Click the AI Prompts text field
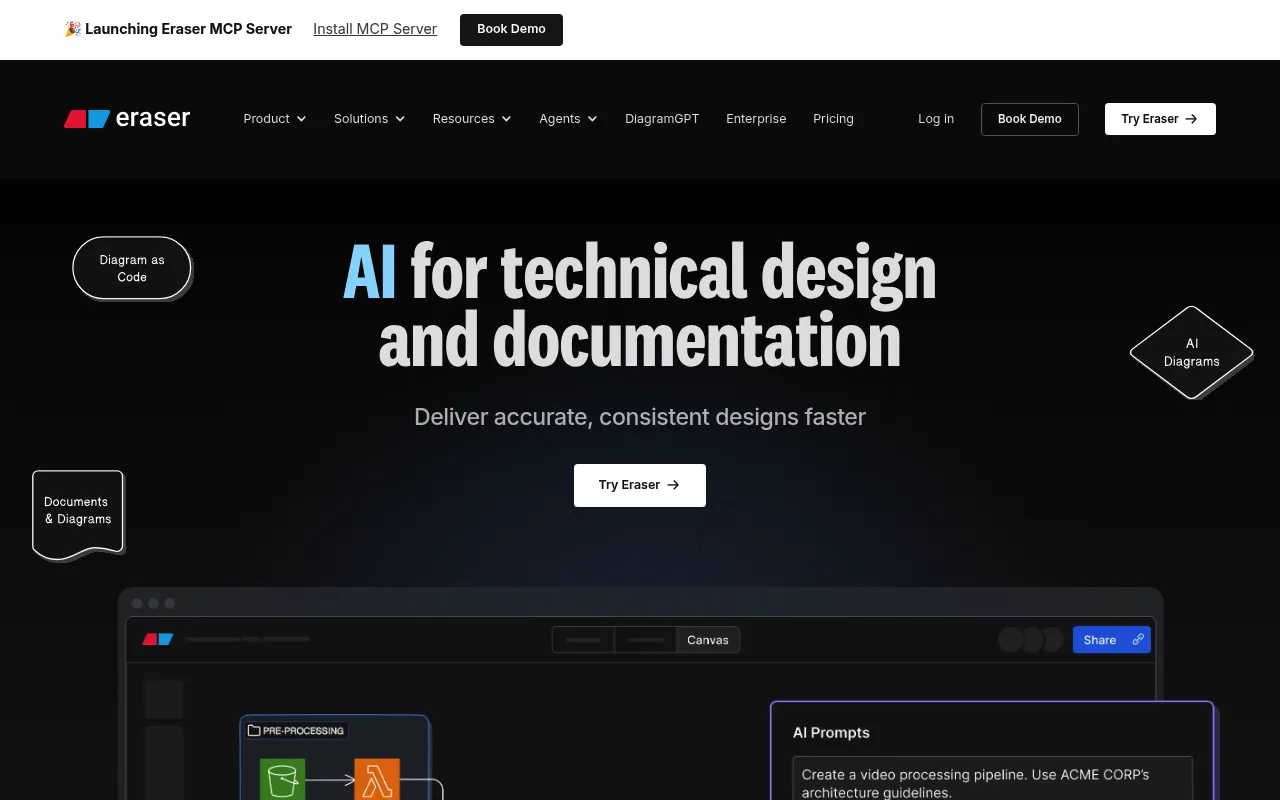The height and width of the screenshot is (800, 1280). click(x=992, y=779)
